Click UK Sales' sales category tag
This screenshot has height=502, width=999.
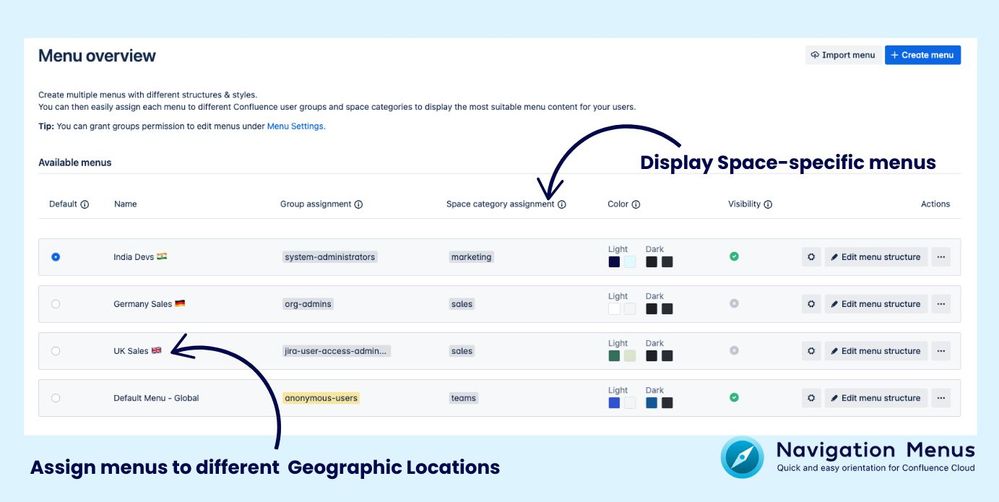click(x=462, y=351)
